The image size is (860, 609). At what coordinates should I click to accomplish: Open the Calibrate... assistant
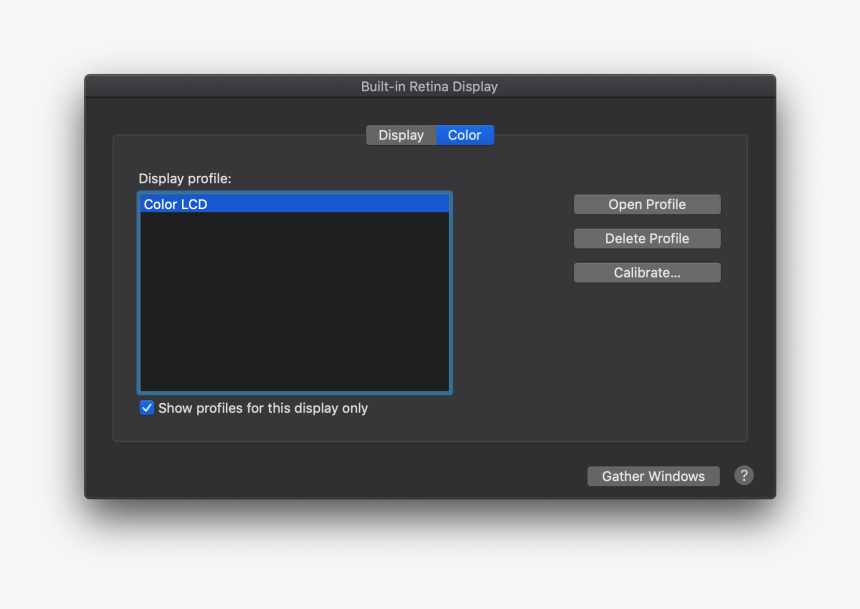point(647,273)
